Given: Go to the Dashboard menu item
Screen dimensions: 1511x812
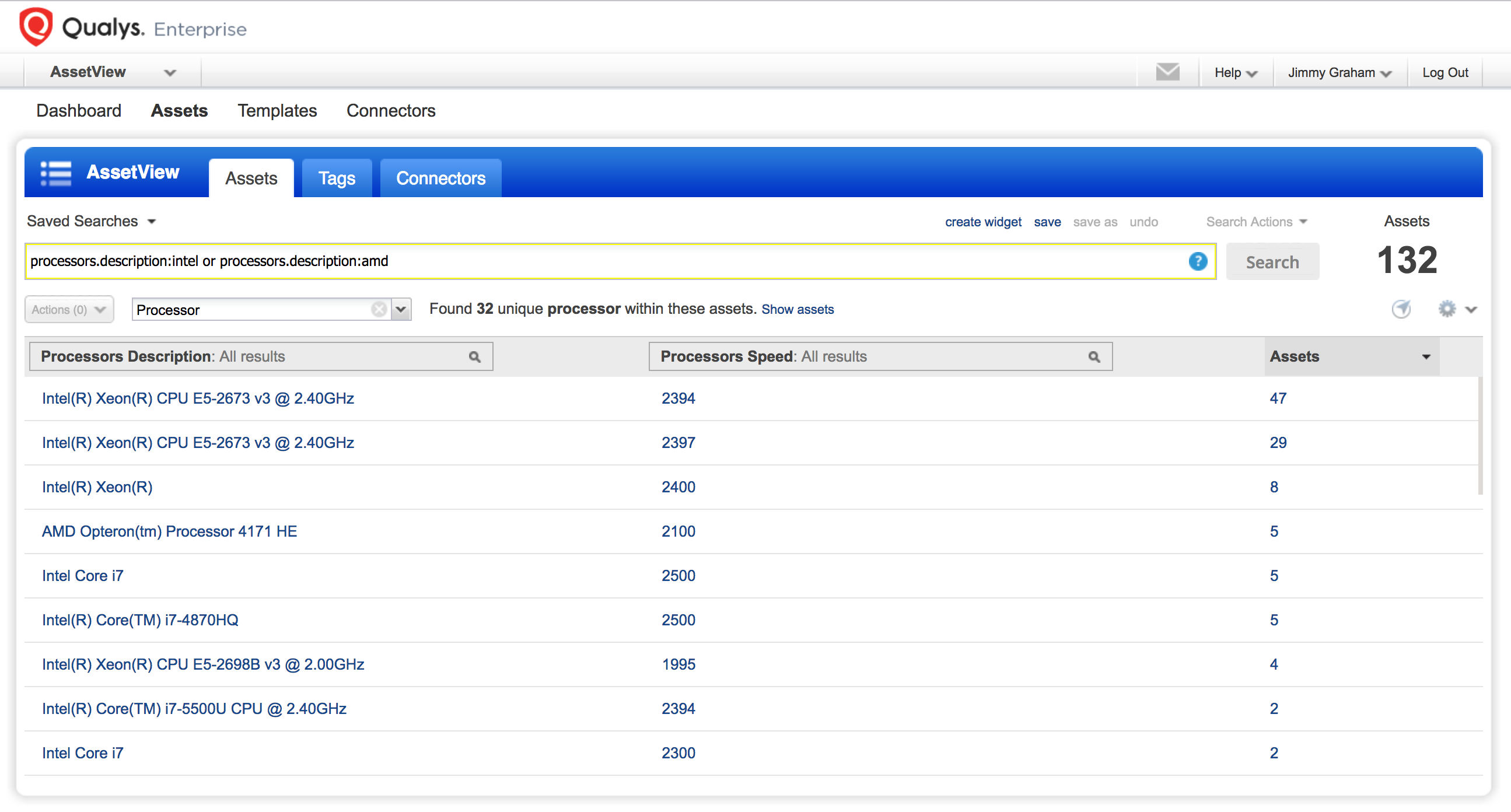Looking at the screenshot, I should coord(79,110).
